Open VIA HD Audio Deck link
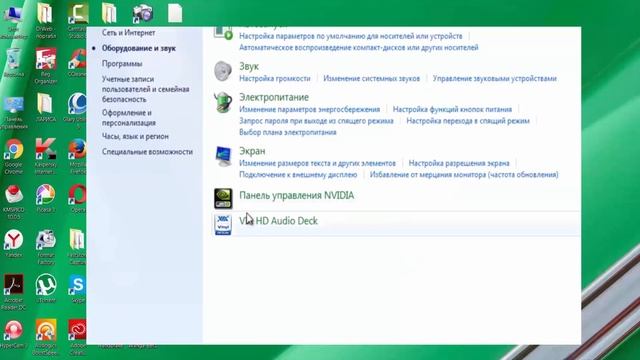Image resolution: width=640 pixels, height=360 pixels. coord(278,221)
